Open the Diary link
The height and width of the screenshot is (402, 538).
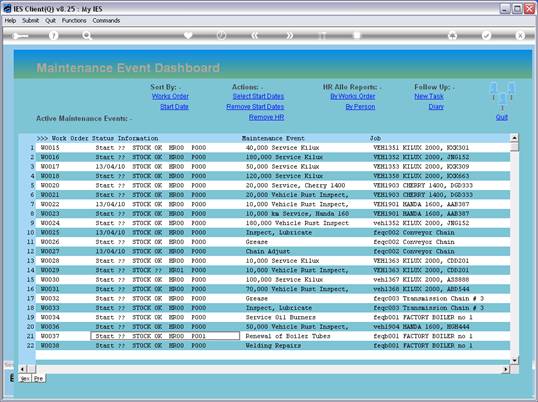(436, 107)
